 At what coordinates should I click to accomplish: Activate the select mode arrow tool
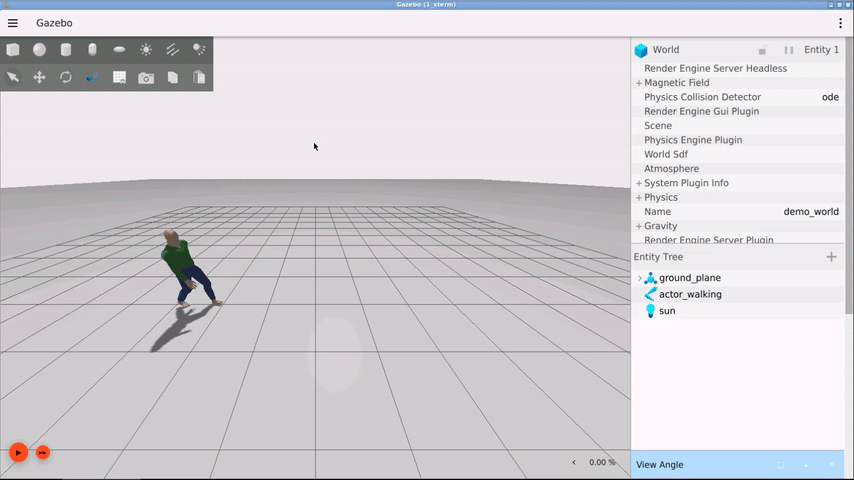(x=13, y=77)
